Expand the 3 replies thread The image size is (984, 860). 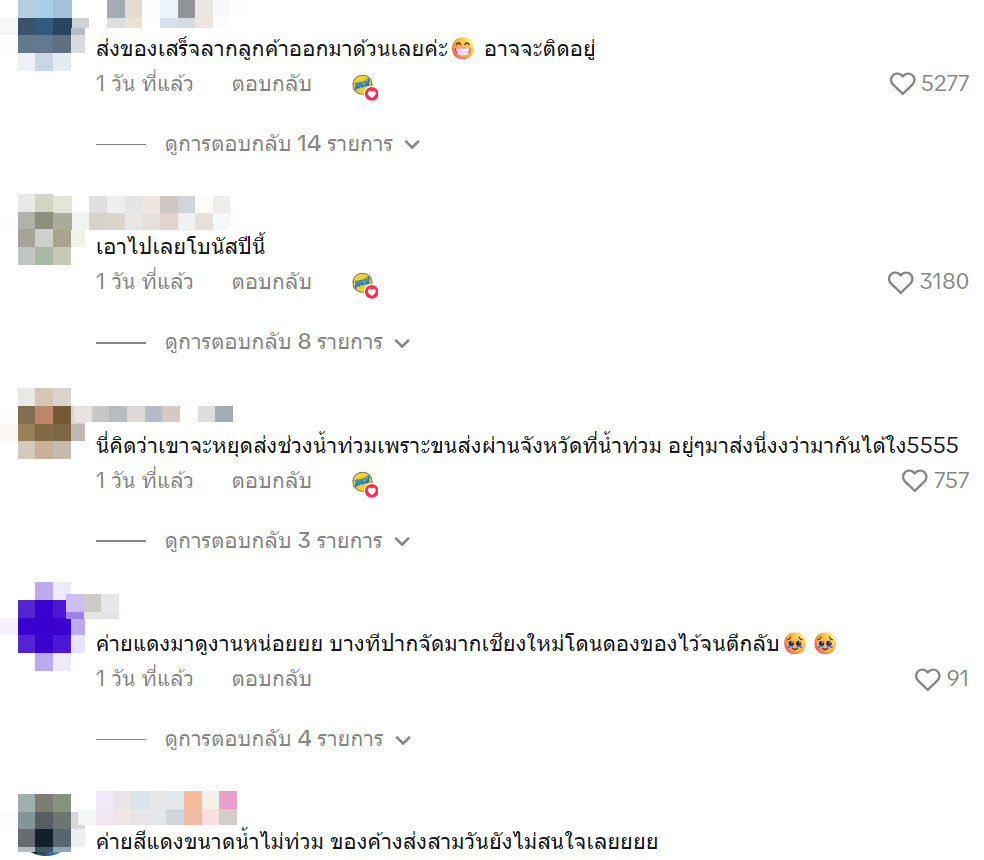[x=287, y=541]
